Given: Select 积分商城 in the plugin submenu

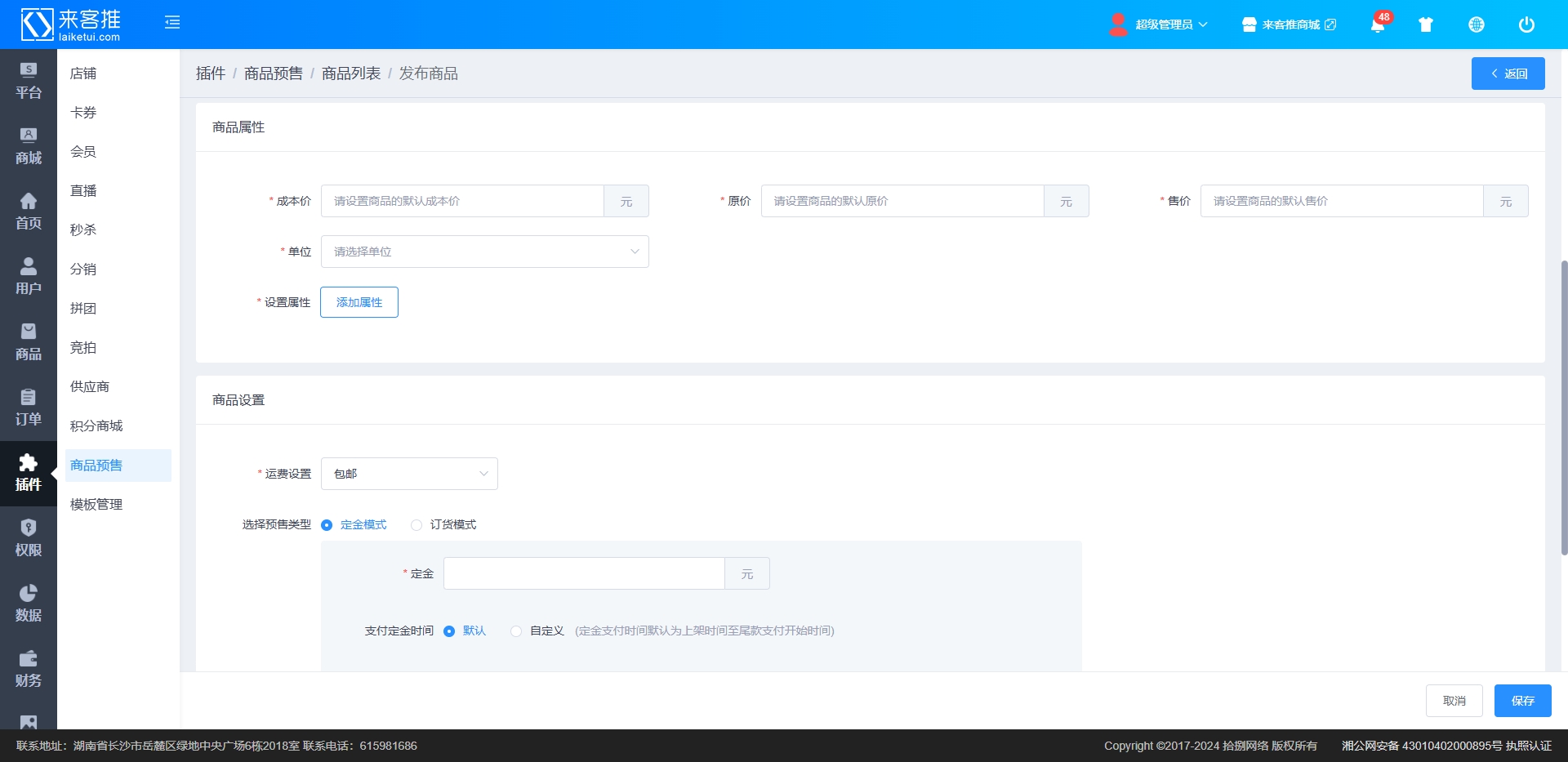Looking at the screenshot, I should coord(96,426).
